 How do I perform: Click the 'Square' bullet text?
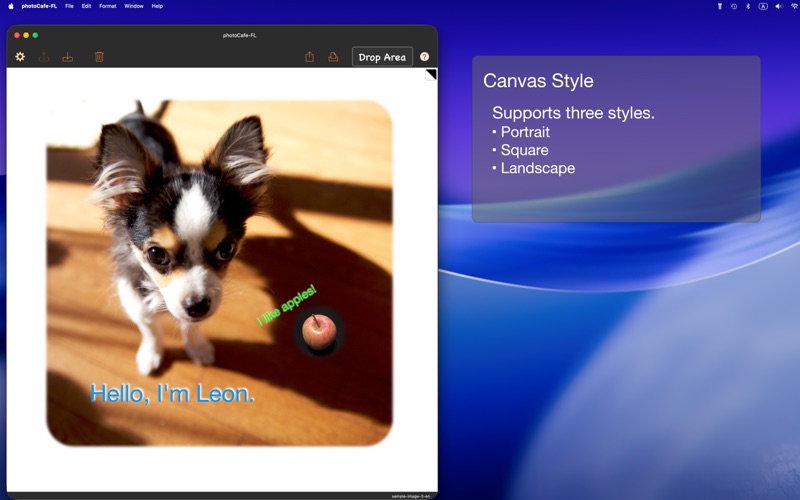pyautogui.click(x=524, y=150)
